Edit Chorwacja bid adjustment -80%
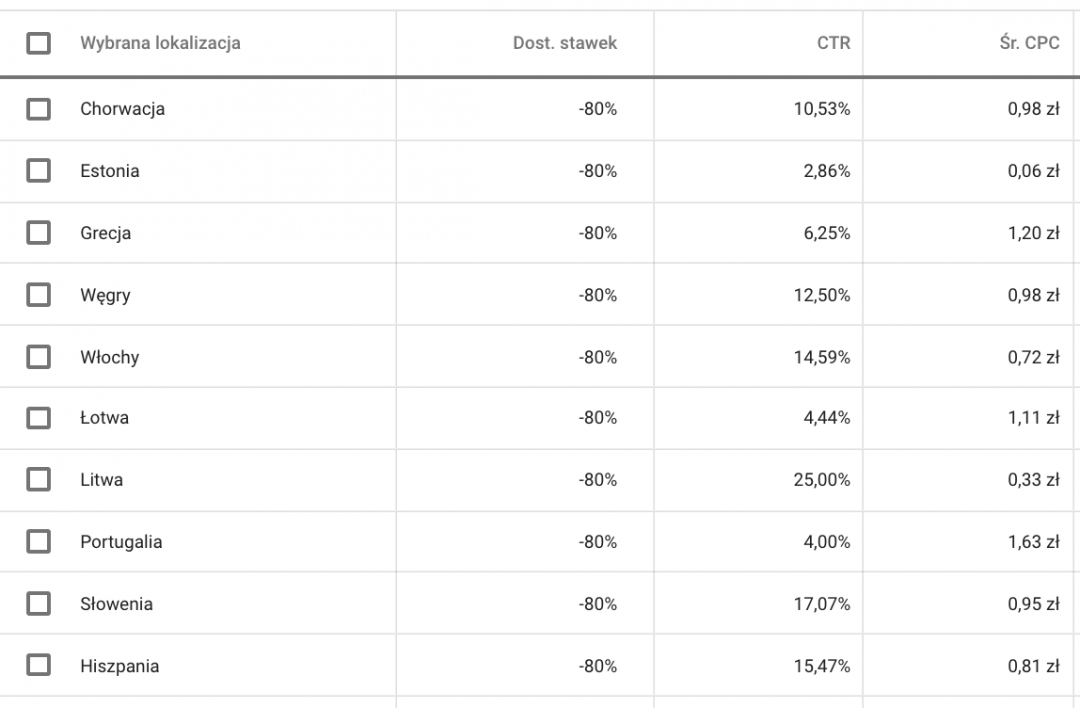Viewport: 1080px width, 708px height. click(597, 109)
